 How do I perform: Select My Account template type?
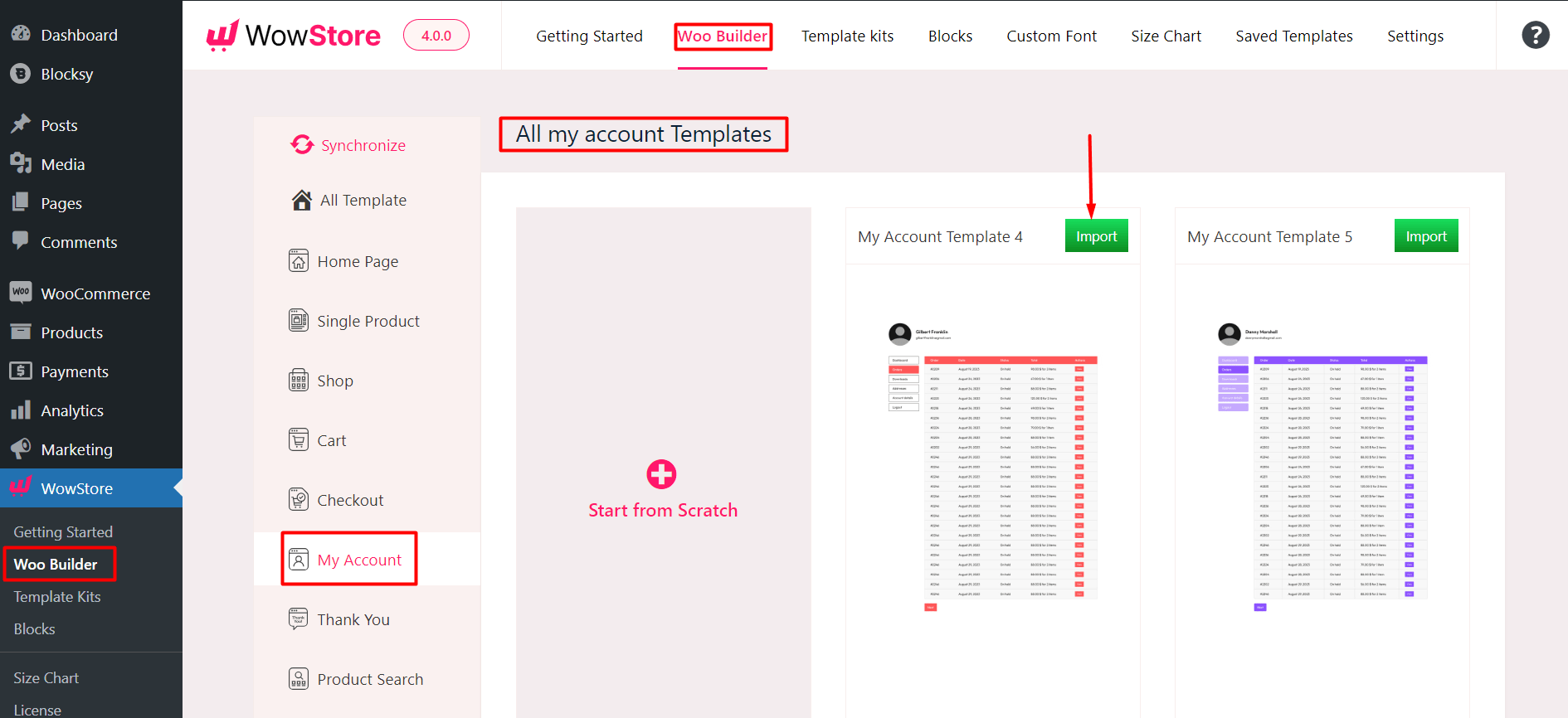pyautogui.click(x=359, y=560)
